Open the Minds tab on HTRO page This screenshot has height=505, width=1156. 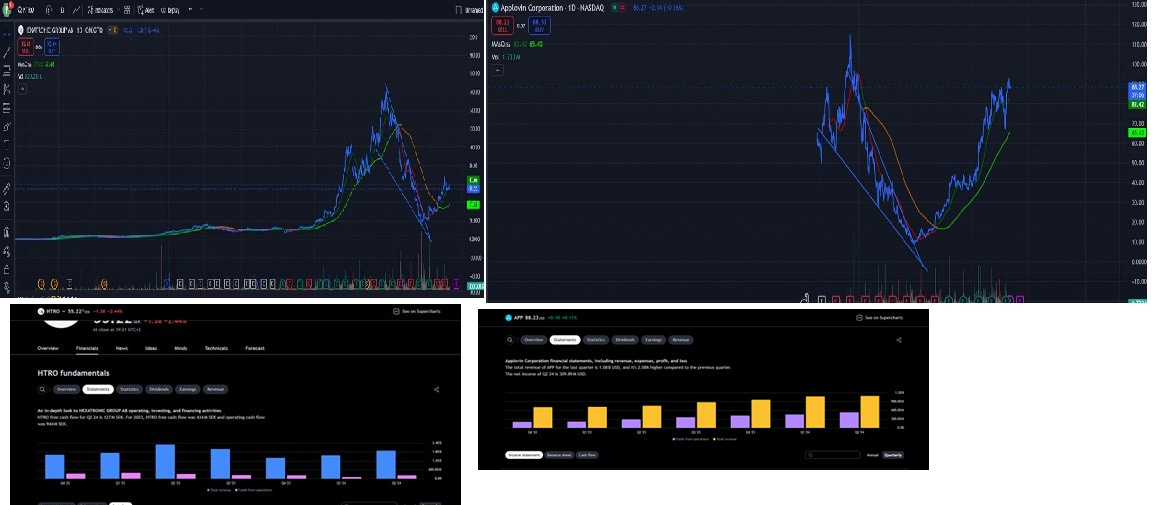tap(181, 348)
